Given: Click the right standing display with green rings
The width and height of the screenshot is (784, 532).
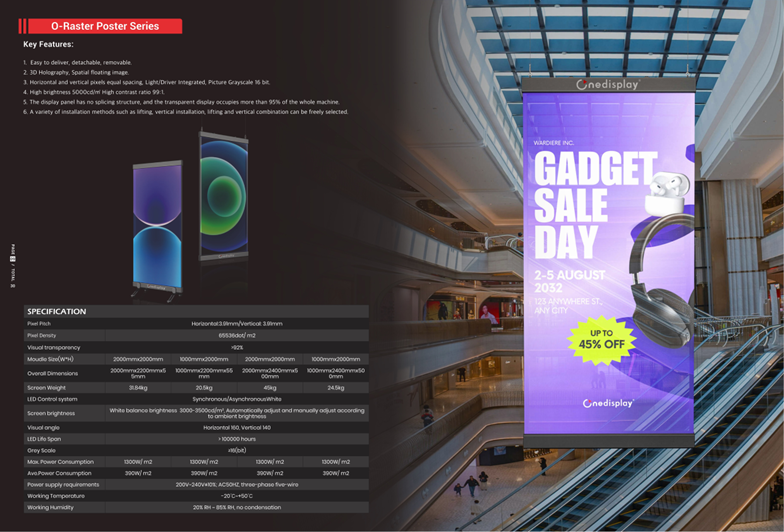Looking at the screenshot, I should [223, 210].
